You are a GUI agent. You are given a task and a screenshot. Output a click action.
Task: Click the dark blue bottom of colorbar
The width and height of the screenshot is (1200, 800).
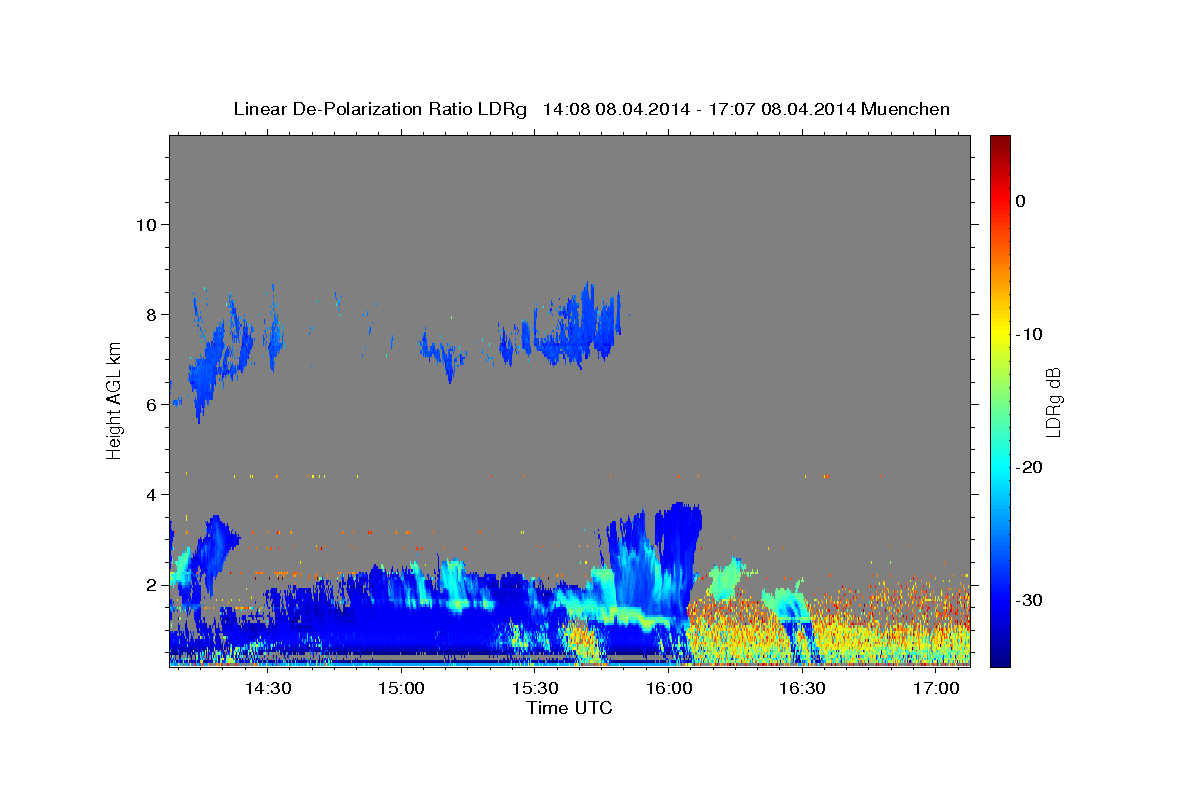(x=1000, y=658)
